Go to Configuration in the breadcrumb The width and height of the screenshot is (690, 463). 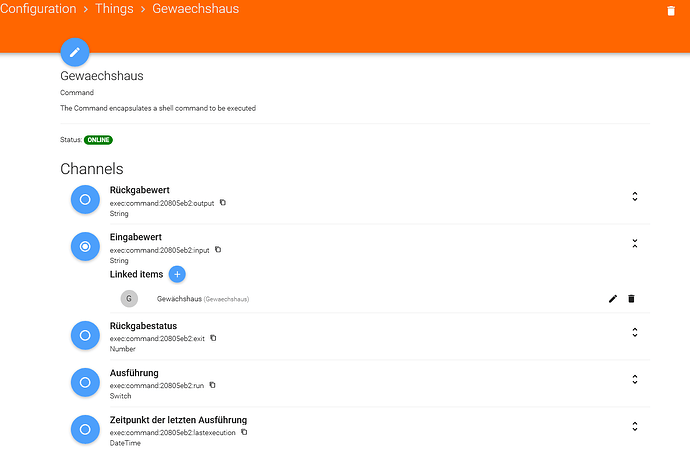coord(38,9)
